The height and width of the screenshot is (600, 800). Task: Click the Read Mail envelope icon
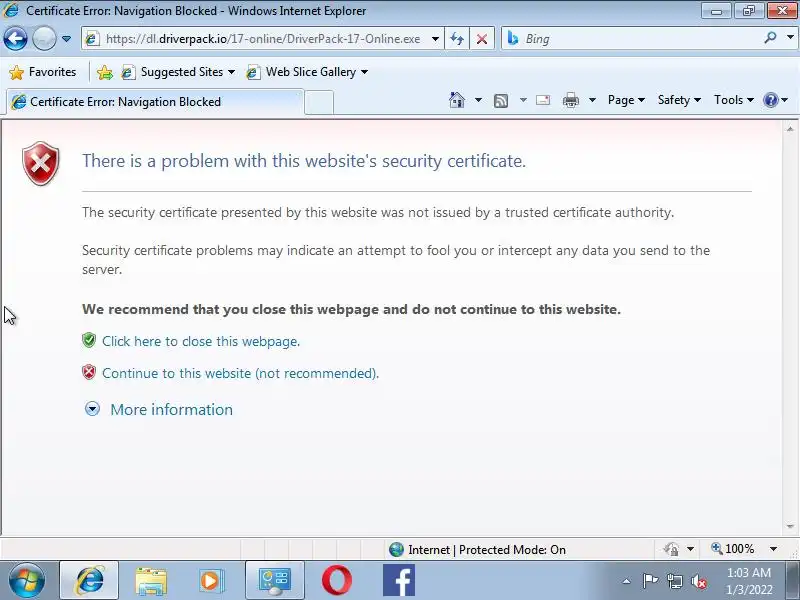(543, 100)
